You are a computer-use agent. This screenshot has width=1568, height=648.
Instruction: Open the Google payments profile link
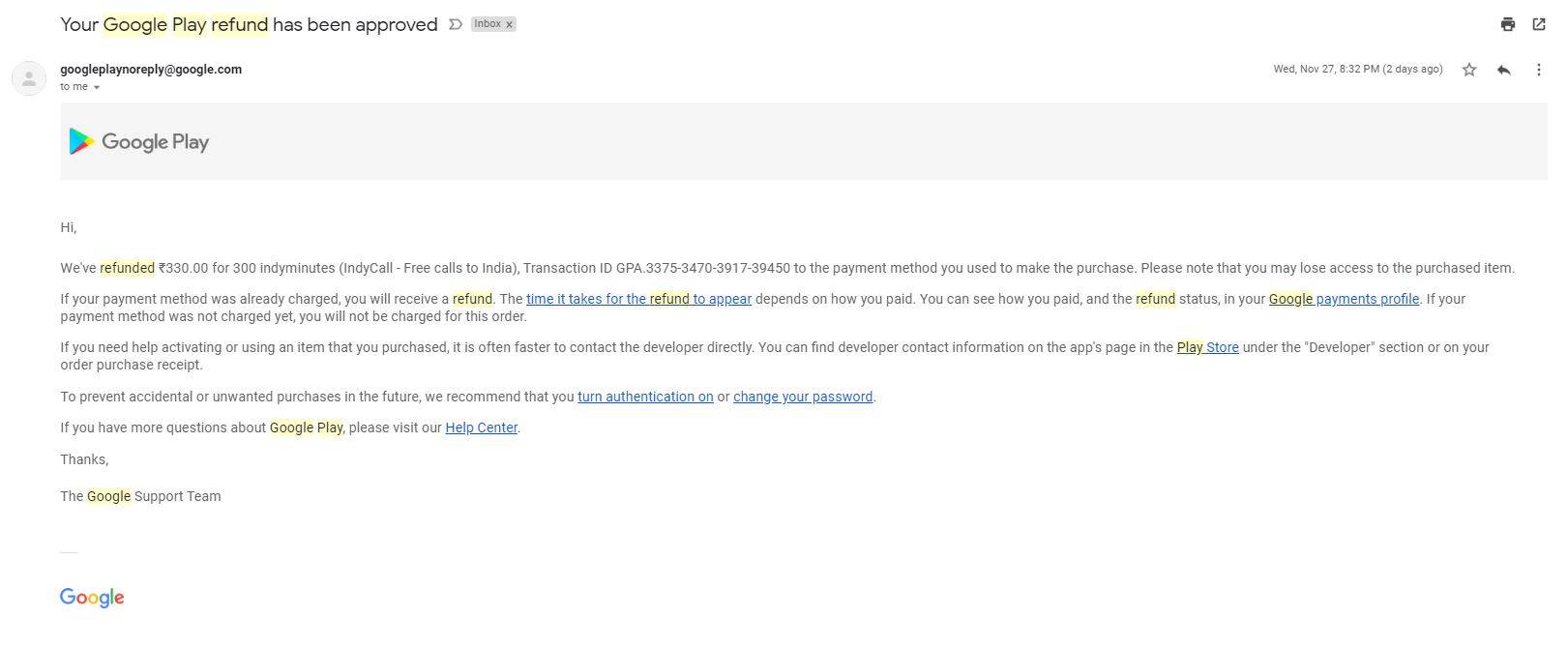pos(1344,299)
